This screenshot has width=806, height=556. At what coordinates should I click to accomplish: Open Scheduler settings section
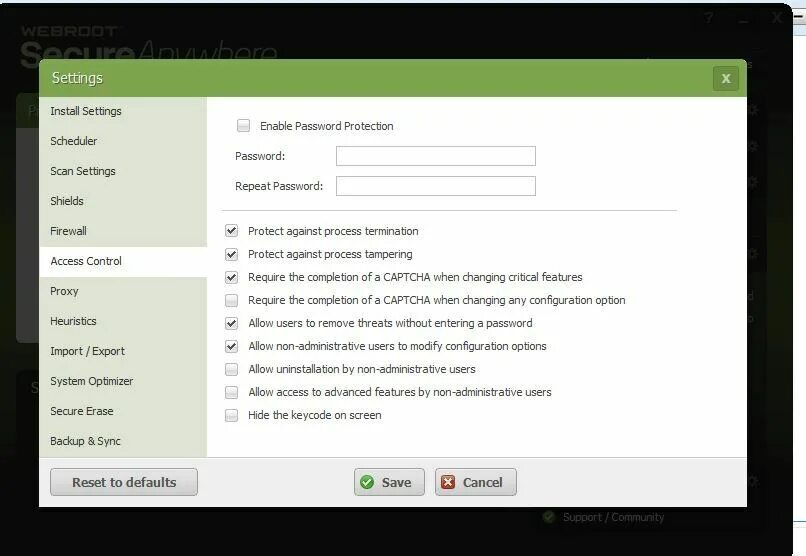(123, 141)
